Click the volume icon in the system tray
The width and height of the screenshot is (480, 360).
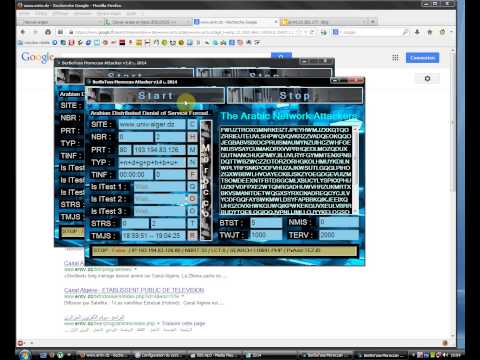[446, 355]
